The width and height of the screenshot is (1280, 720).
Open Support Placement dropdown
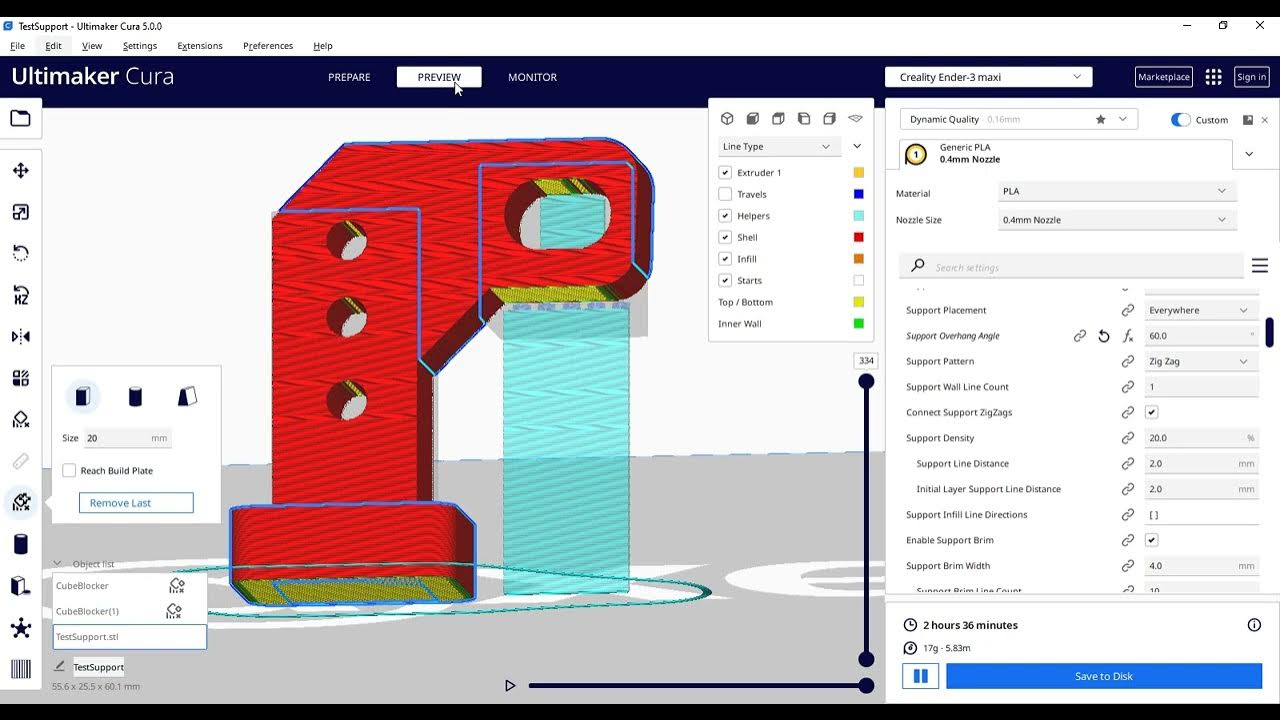1201,310
